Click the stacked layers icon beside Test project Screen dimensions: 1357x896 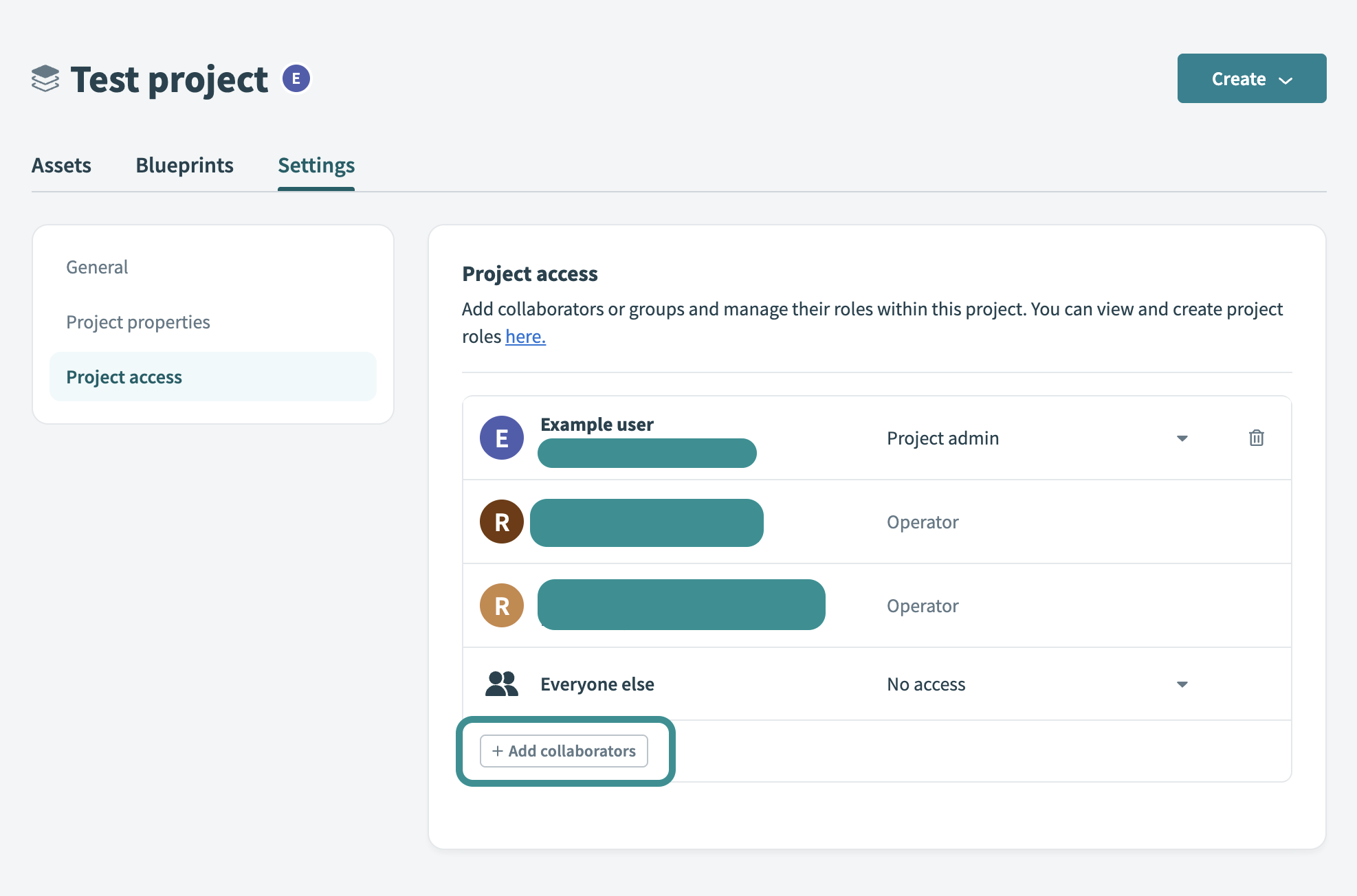(44, 80)
